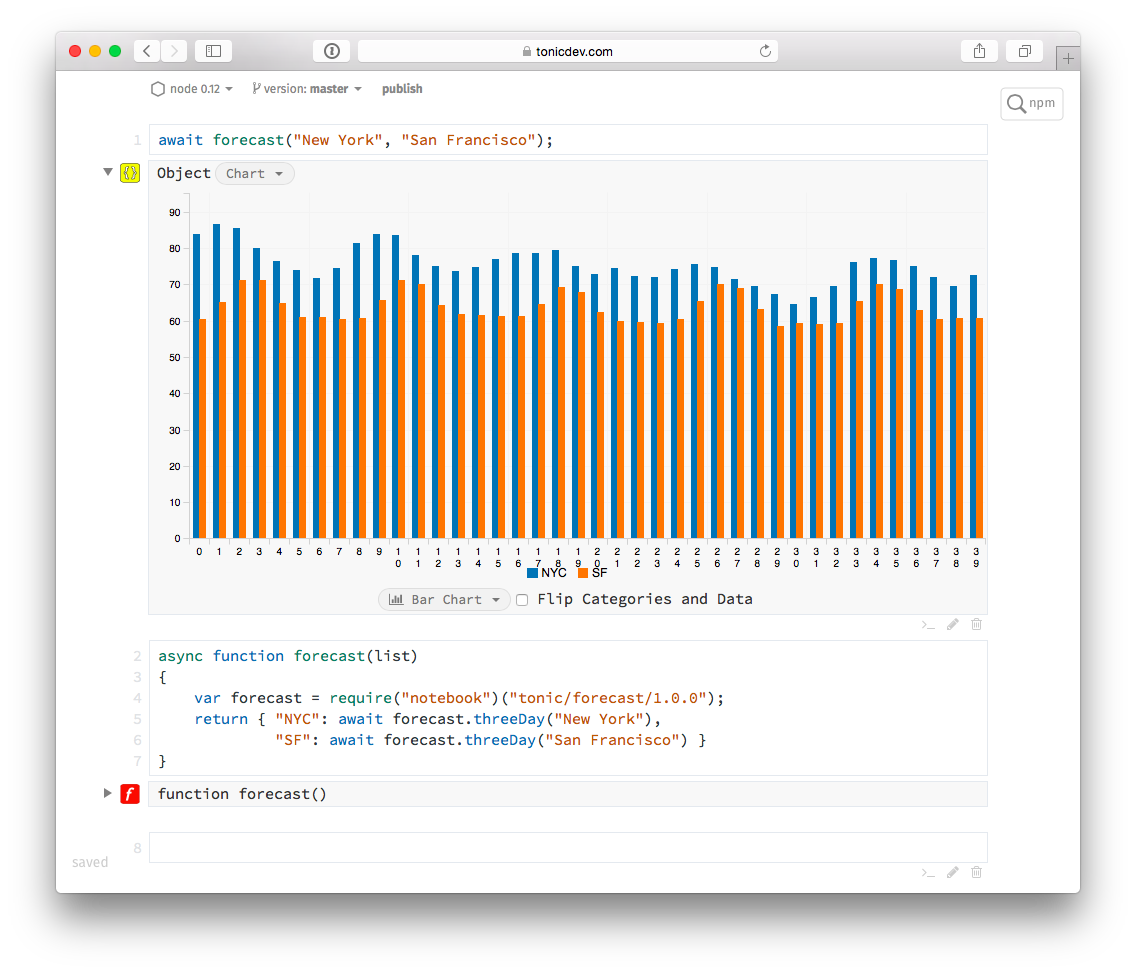
Task: Click the yellow Object type icon
Action: [130, 173]
